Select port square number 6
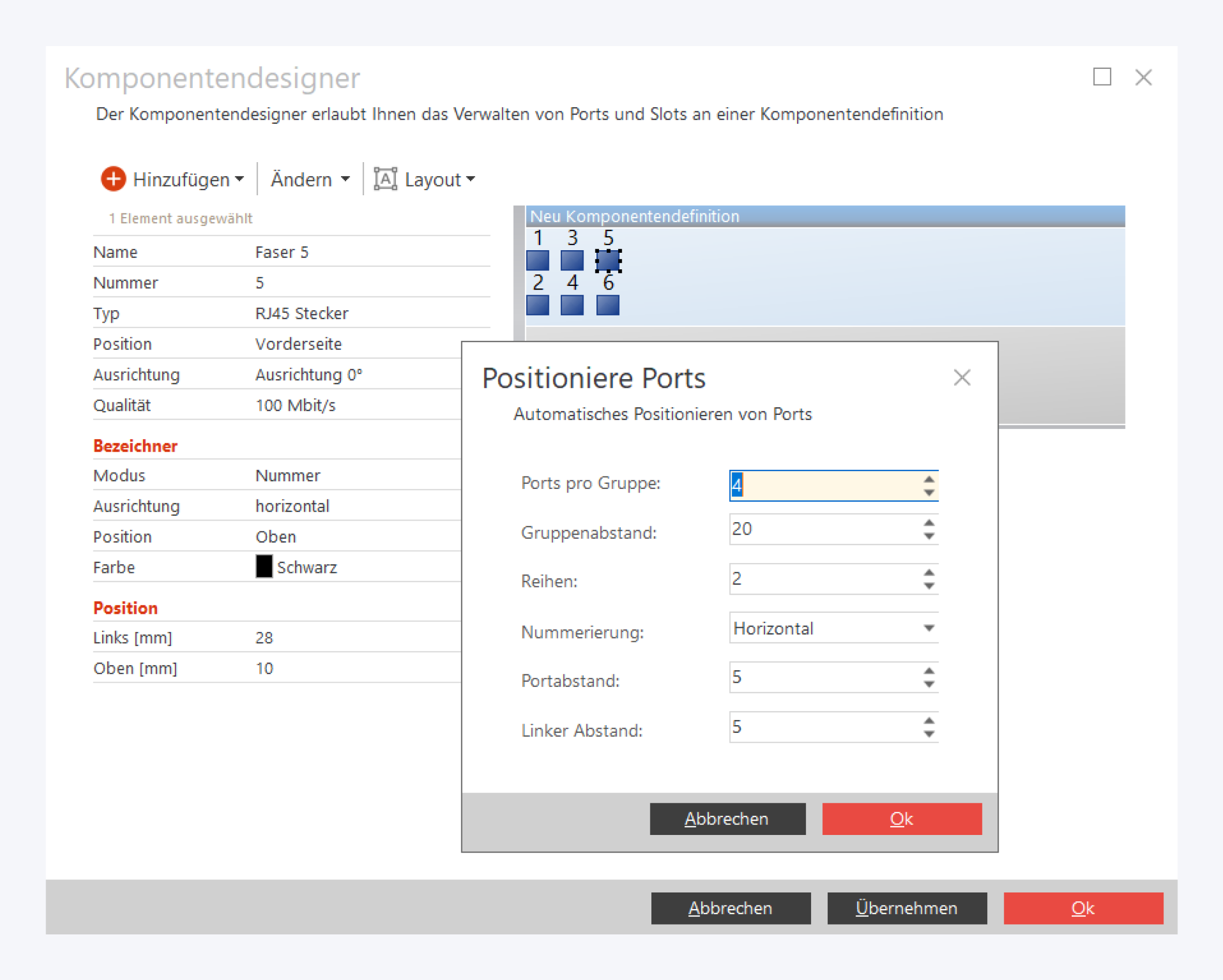 [x=607, y=305]
